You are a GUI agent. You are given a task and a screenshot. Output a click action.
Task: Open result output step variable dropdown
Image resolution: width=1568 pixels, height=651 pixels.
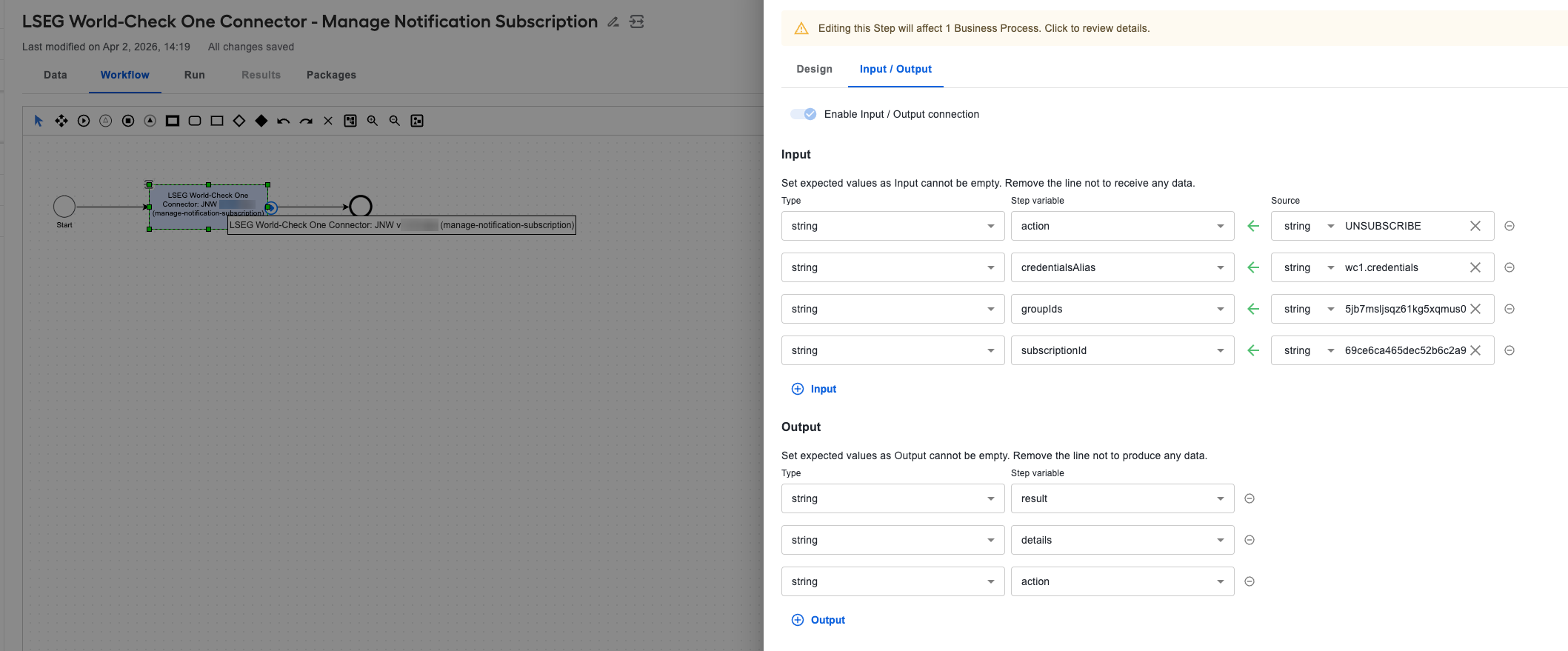coord(1122,498)
